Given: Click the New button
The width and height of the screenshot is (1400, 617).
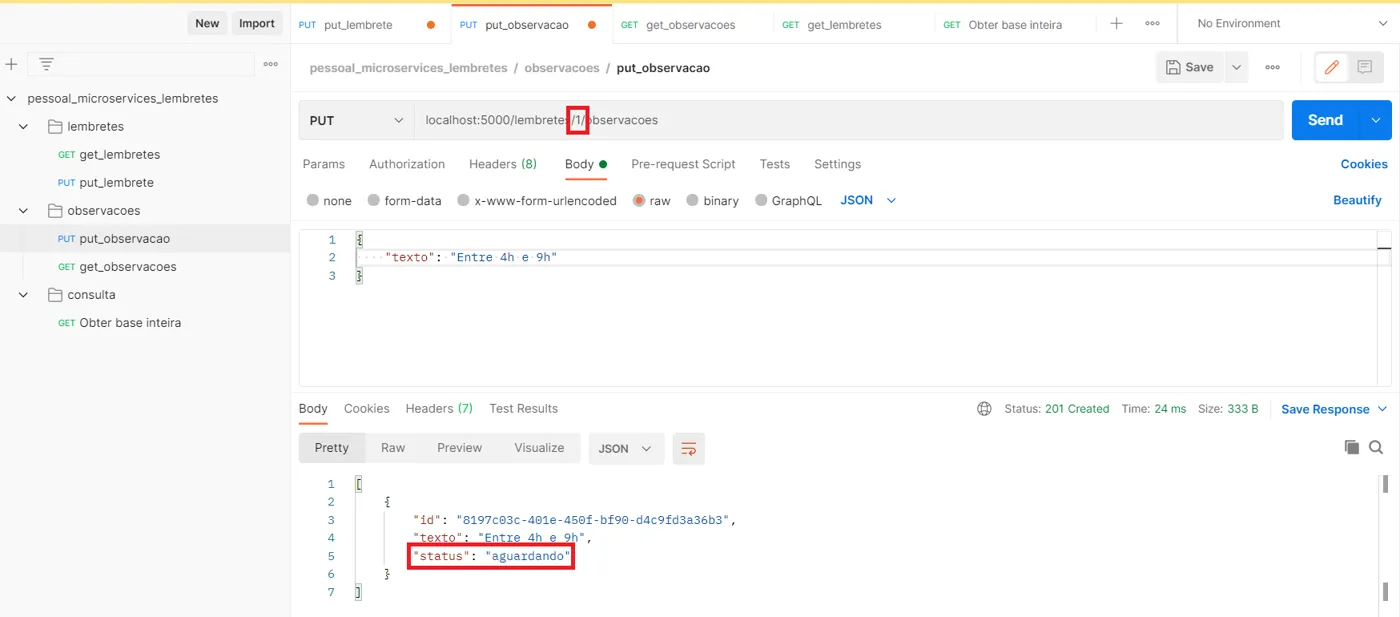Looking at the screenshot, I should [207, 23].
